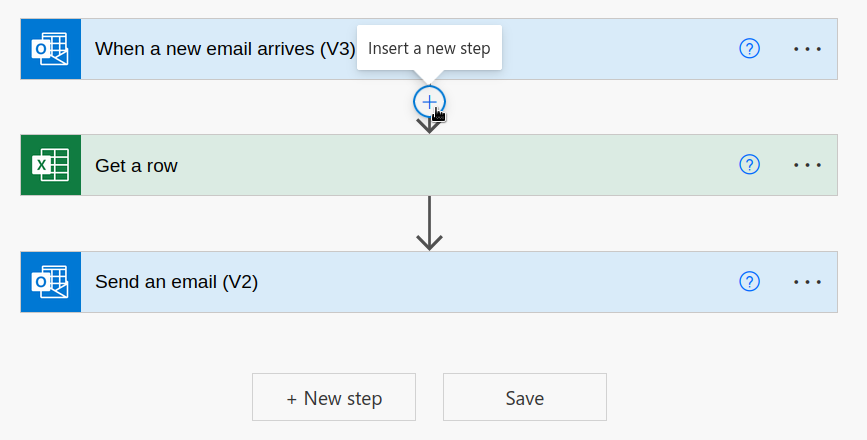
Task: Click the plus icon to insert a new step
Action: pos(429,102)
